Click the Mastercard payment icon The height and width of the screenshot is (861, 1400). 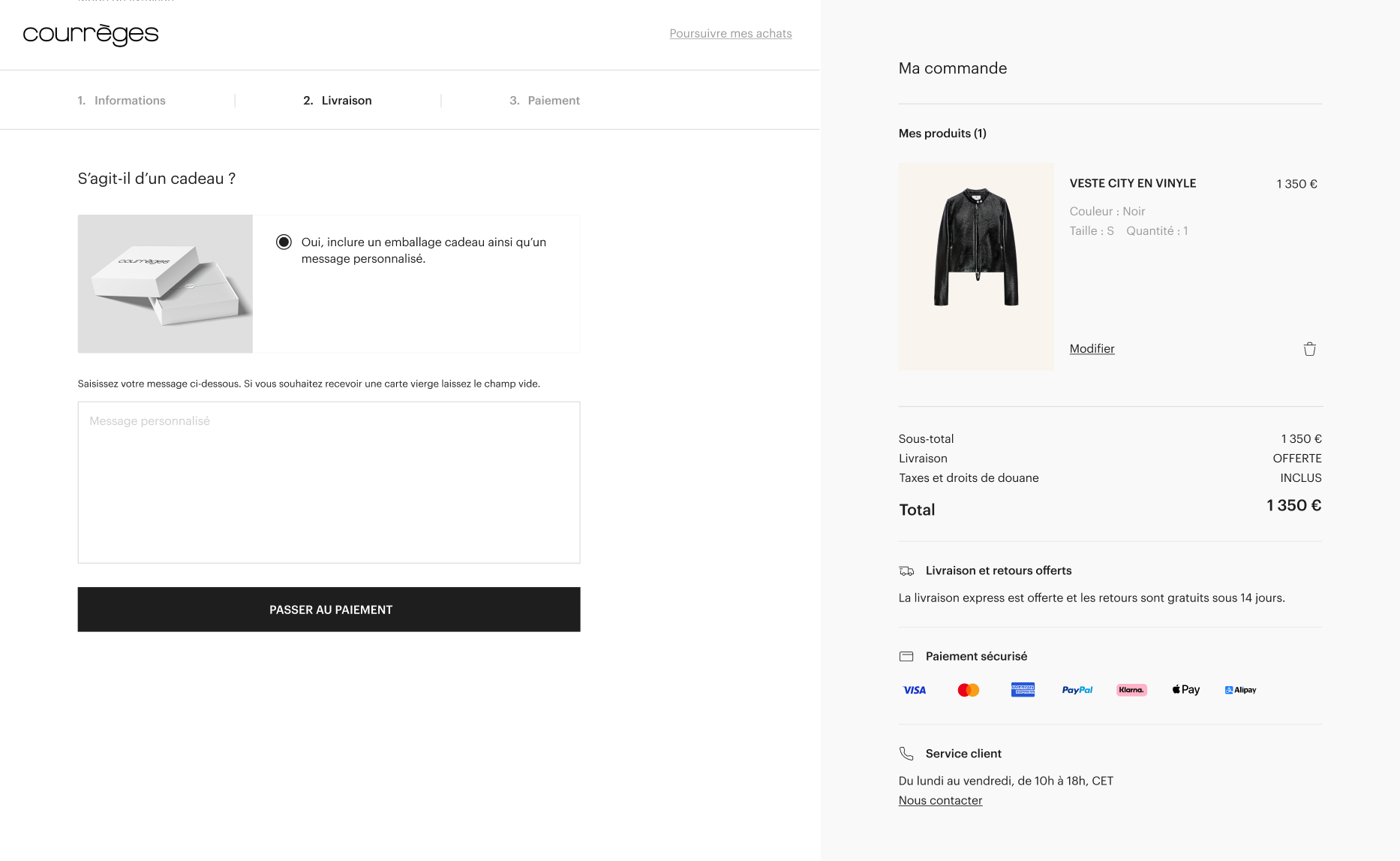coord(968,689)
